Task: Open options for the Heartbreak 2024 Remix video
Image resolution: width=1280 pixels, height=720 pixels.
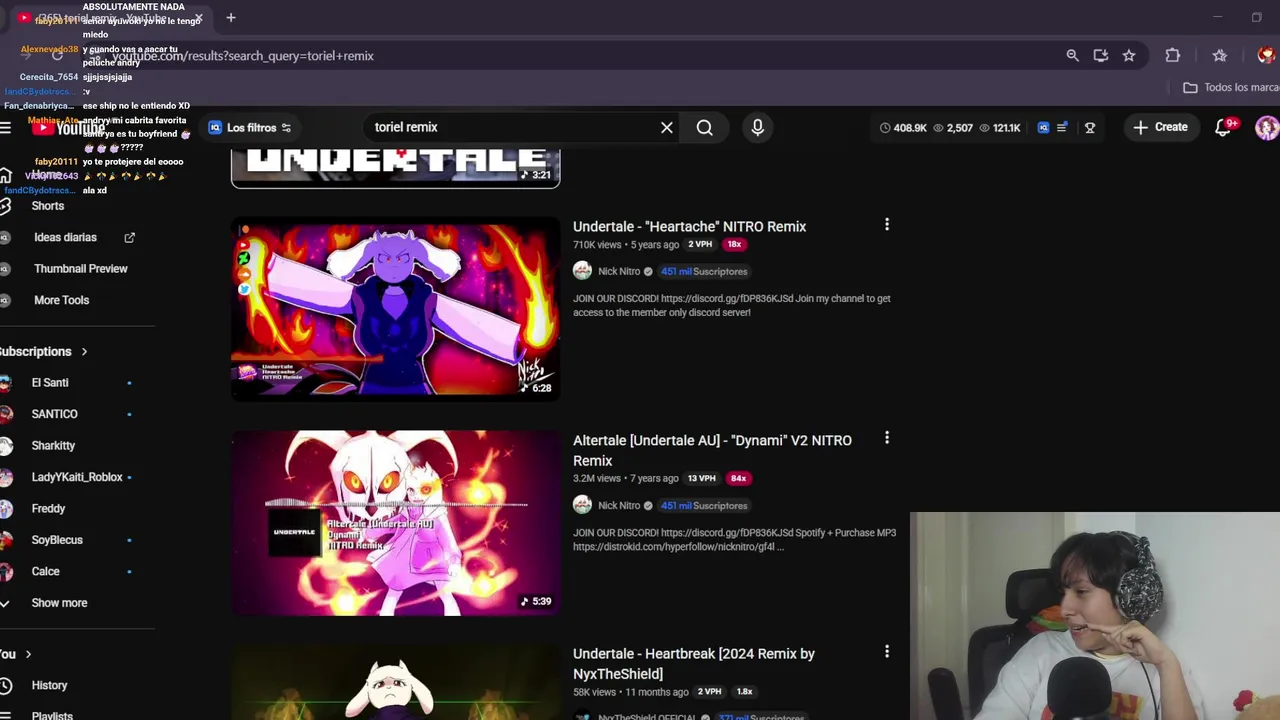Action: (886, 652)
